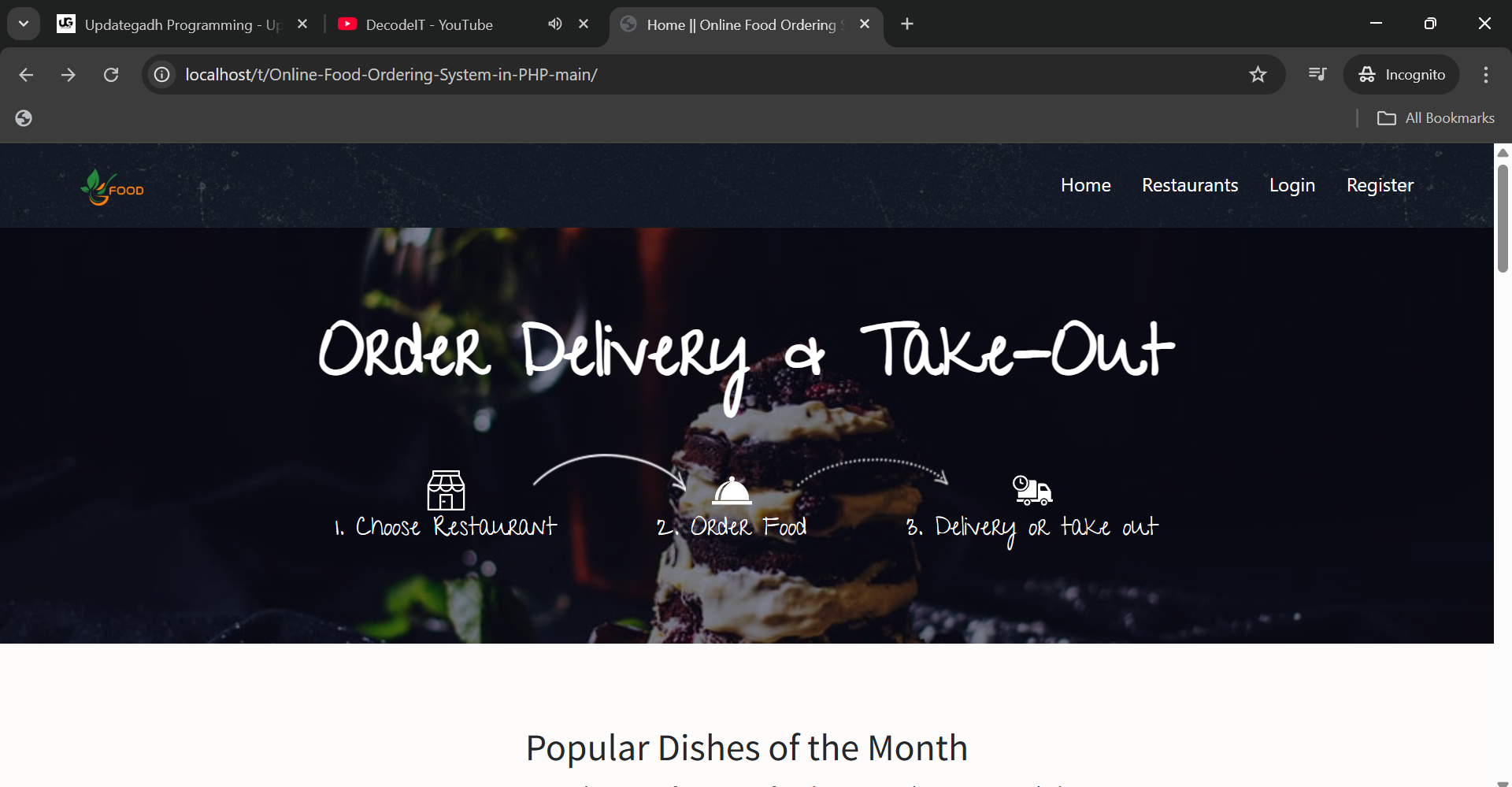Click the Choose Restaurant store icon
1512x787 pixels.
point(446,490)
